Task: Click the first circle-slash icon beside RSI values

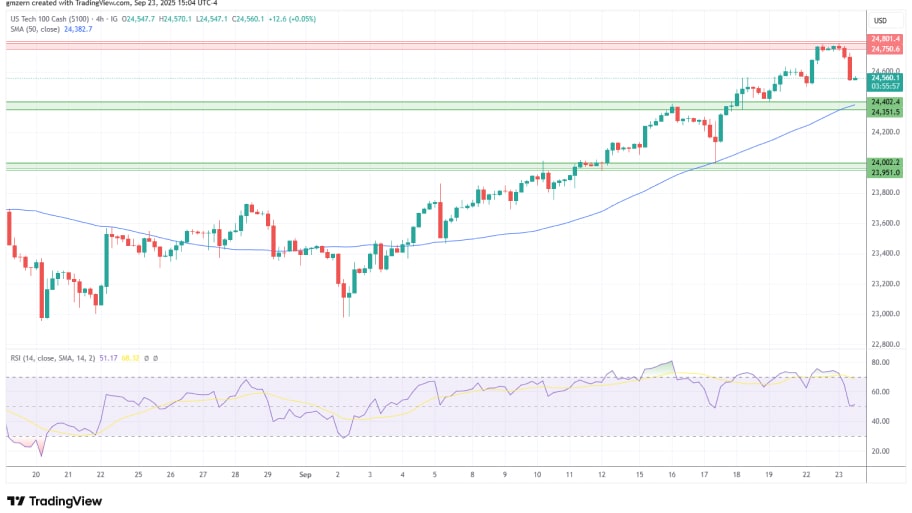Action: click(x=146, y=357)
